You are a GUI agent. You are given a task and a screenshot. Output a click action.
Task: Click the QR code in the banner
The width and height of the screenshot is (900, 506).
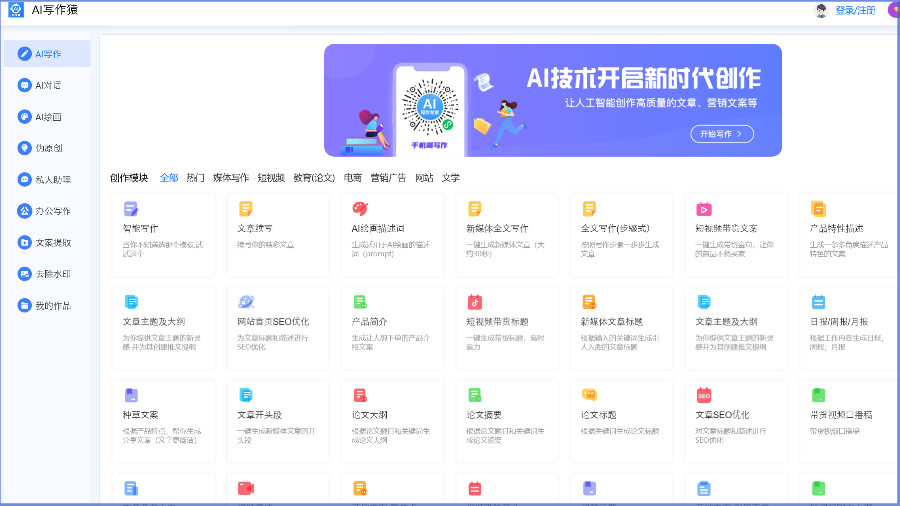click(429, 107)
